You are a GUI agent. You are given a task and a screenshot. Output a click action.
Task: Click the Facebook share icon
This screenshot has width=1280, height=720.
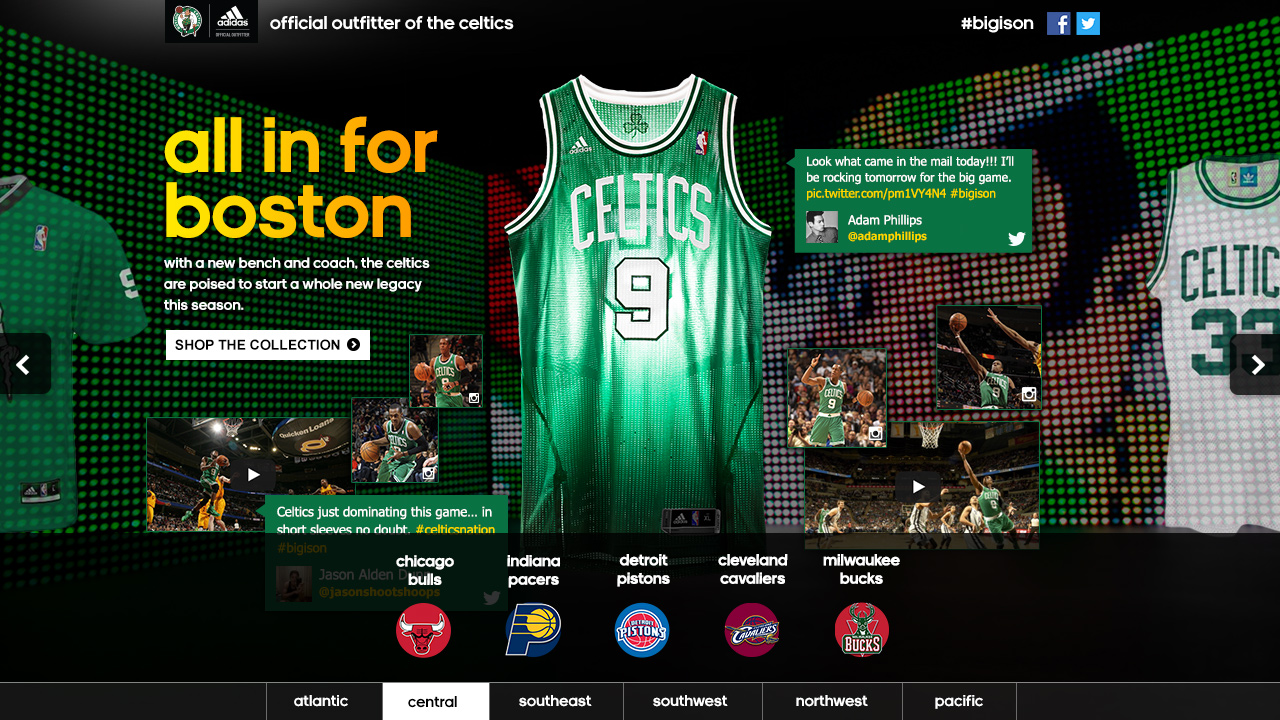[x=1058, y=23]
